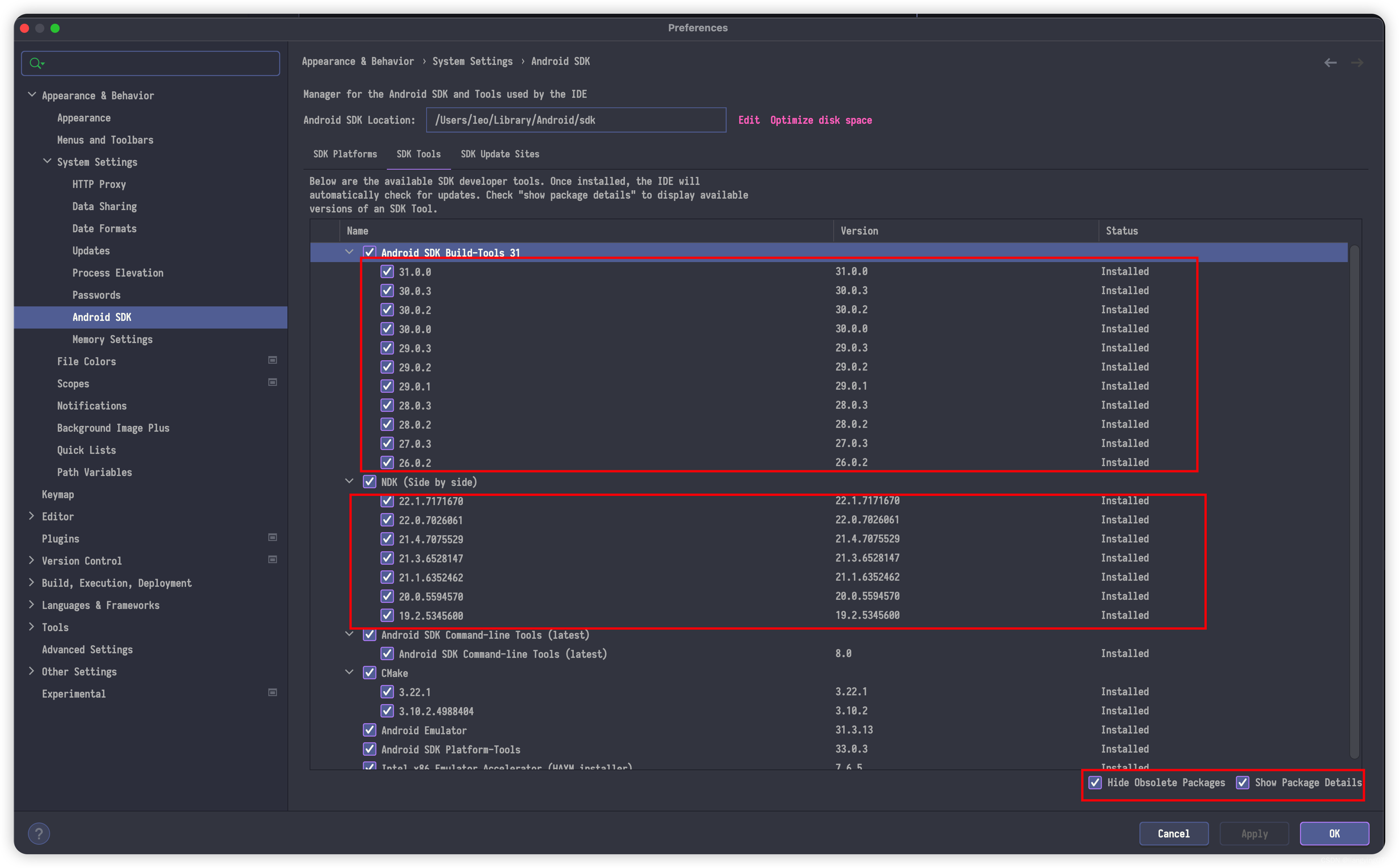Navigate back with the left arrow icon
This screenshot has height=868, width=1399.
pos(1330,63)
